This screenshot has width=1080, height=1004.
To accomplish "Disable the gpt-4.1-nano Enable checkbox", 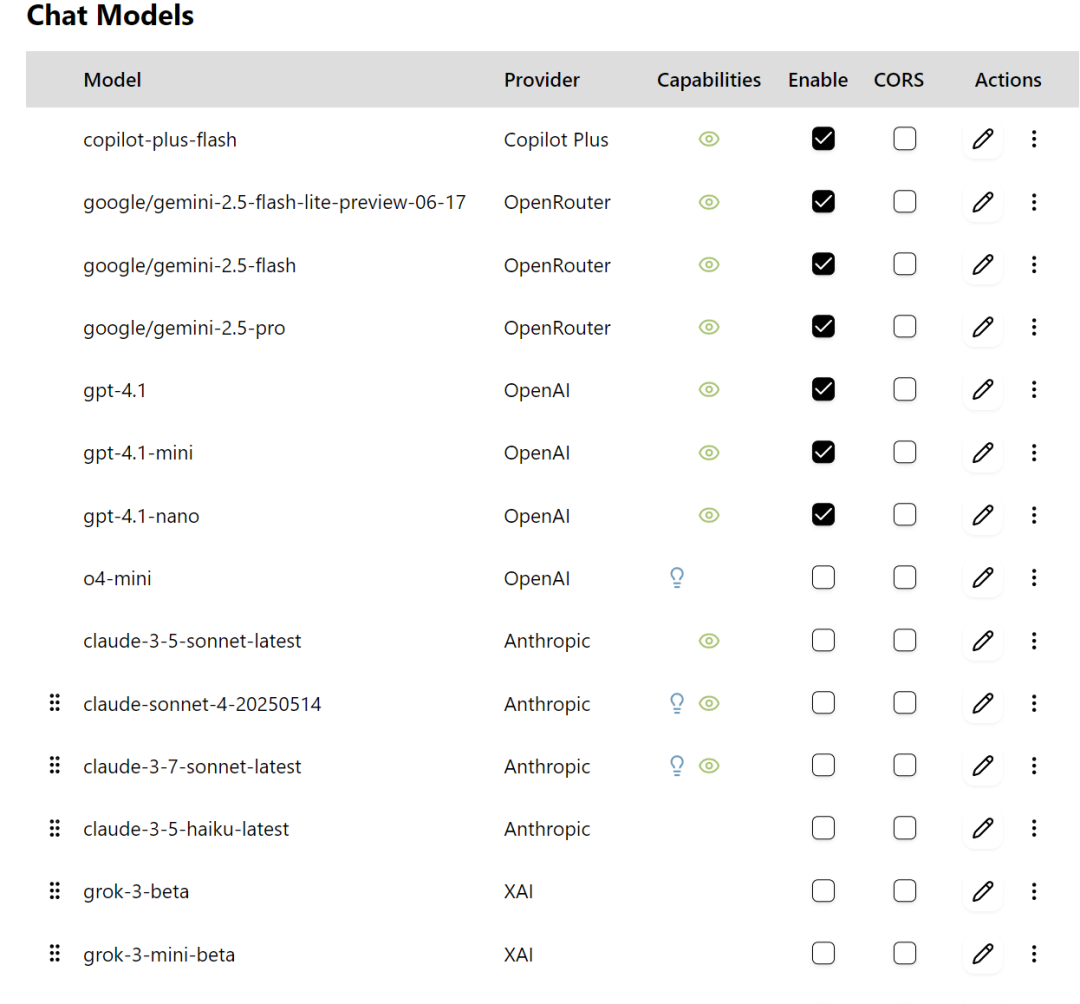I will click(x=823, y=515).
